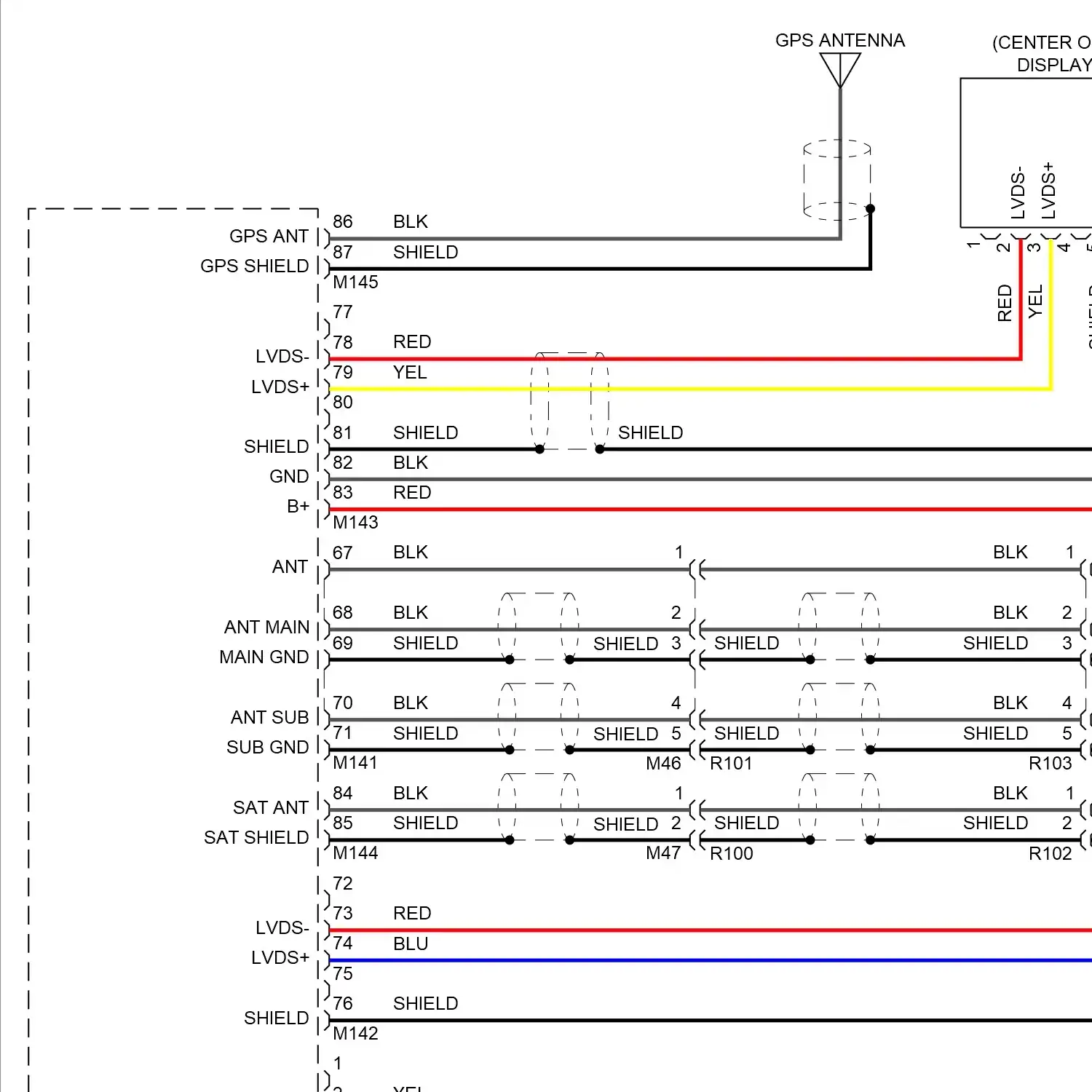
Task: Click the red wire from pin 83
Action: point(711,509)
